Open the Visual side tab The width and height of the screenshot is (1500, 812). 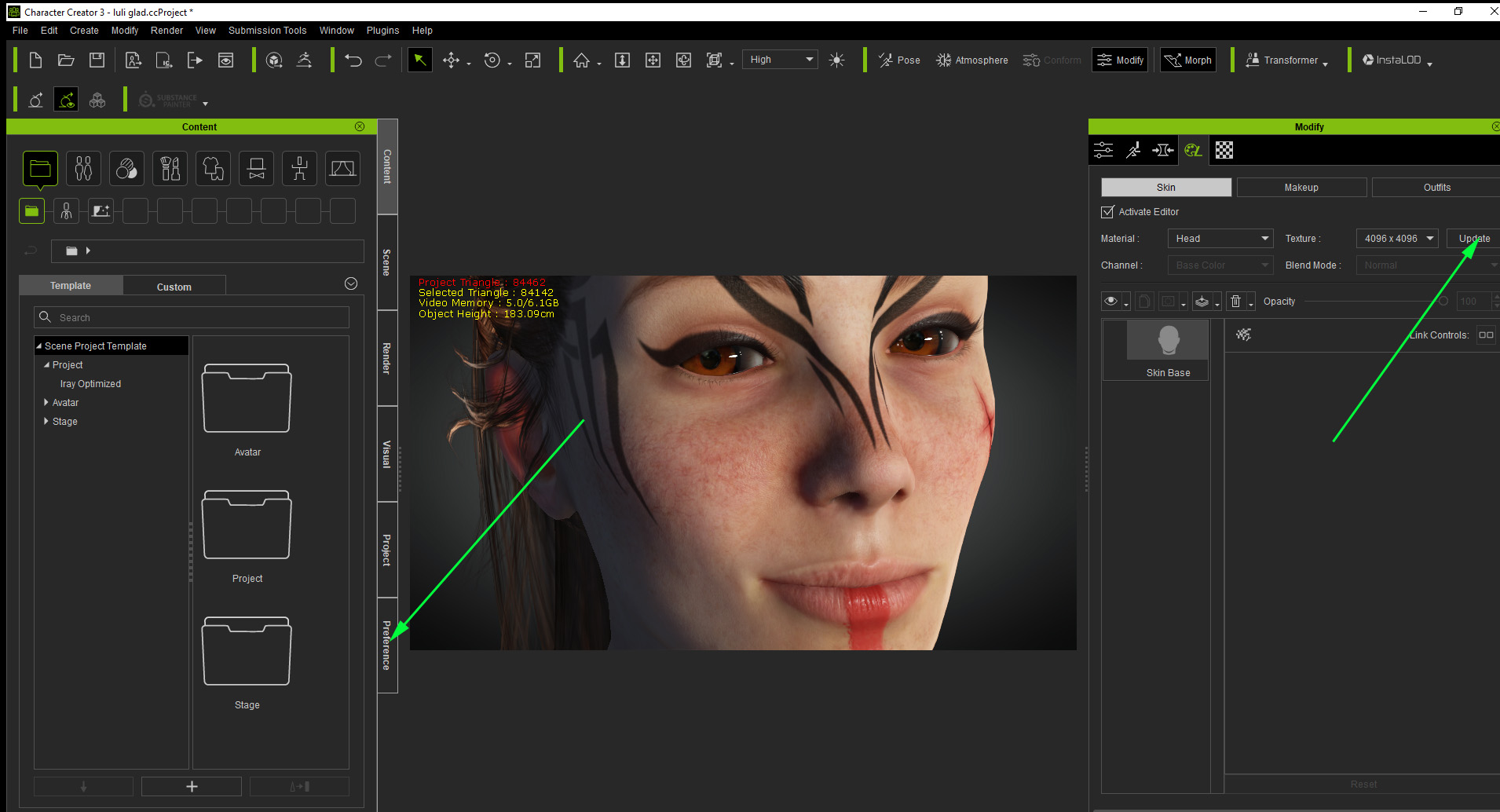[x=387, y=454]
